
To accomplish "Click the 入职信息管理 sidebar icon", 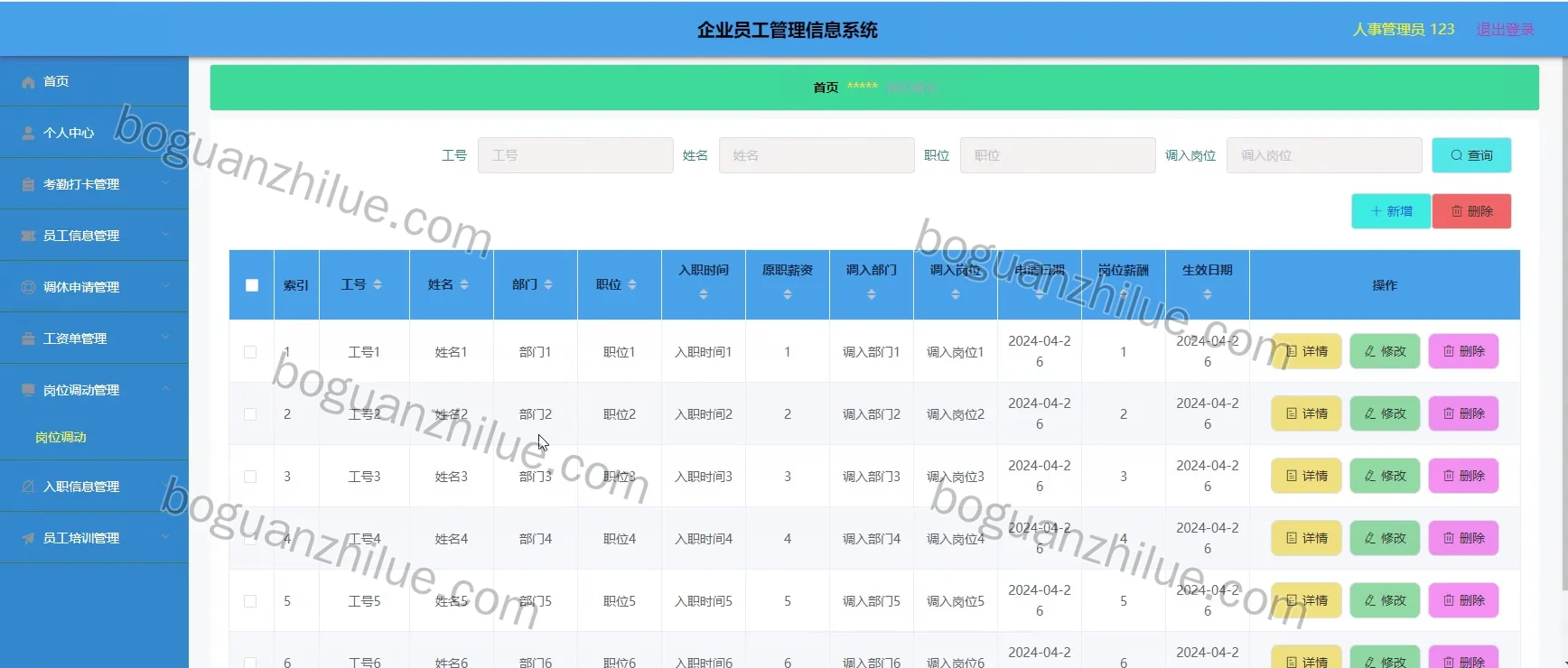I will click(x=28, y=487).
